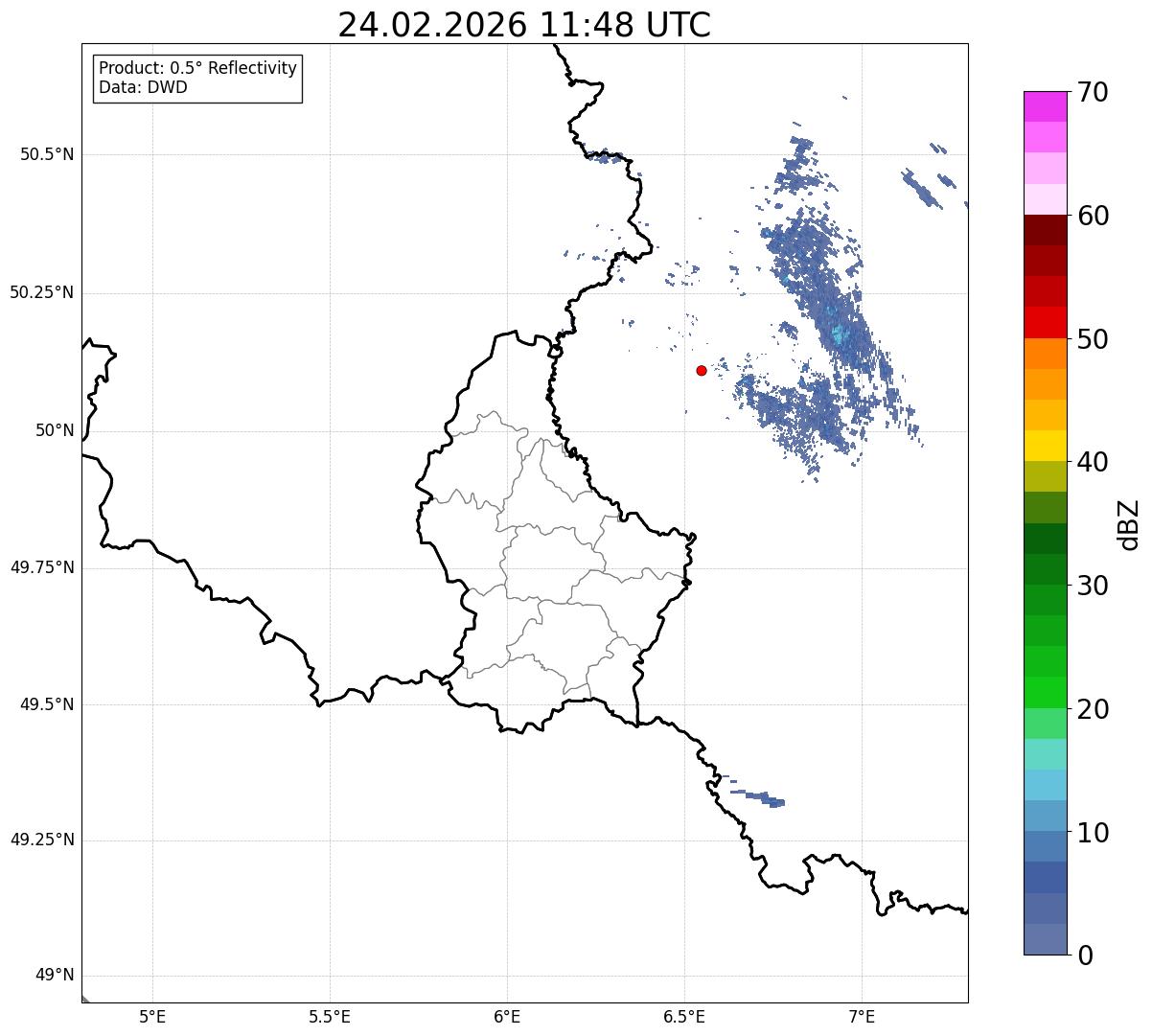1152x1036 pixels.
Task: Click the magenta top colorbar segment
Action: (1045, 106)
